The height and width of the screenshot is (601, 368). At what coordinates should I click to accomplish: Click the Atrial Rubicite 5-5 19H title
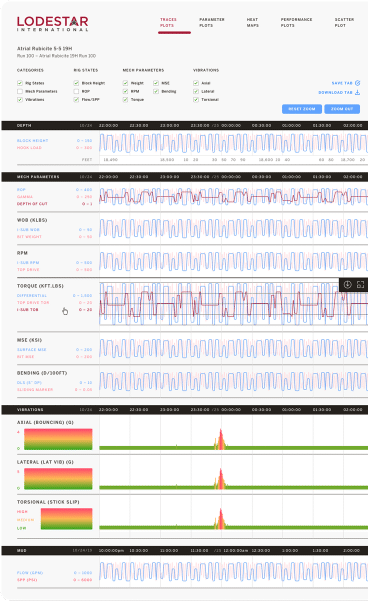[x=44, y=49]
